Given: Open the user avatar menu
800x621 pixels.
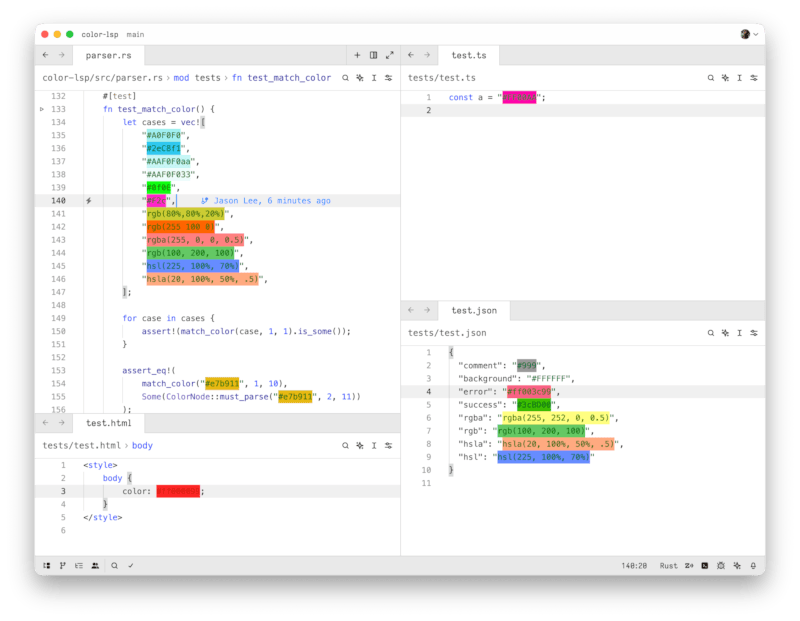Looking at the screenshot, I should (x=748, y=34).
